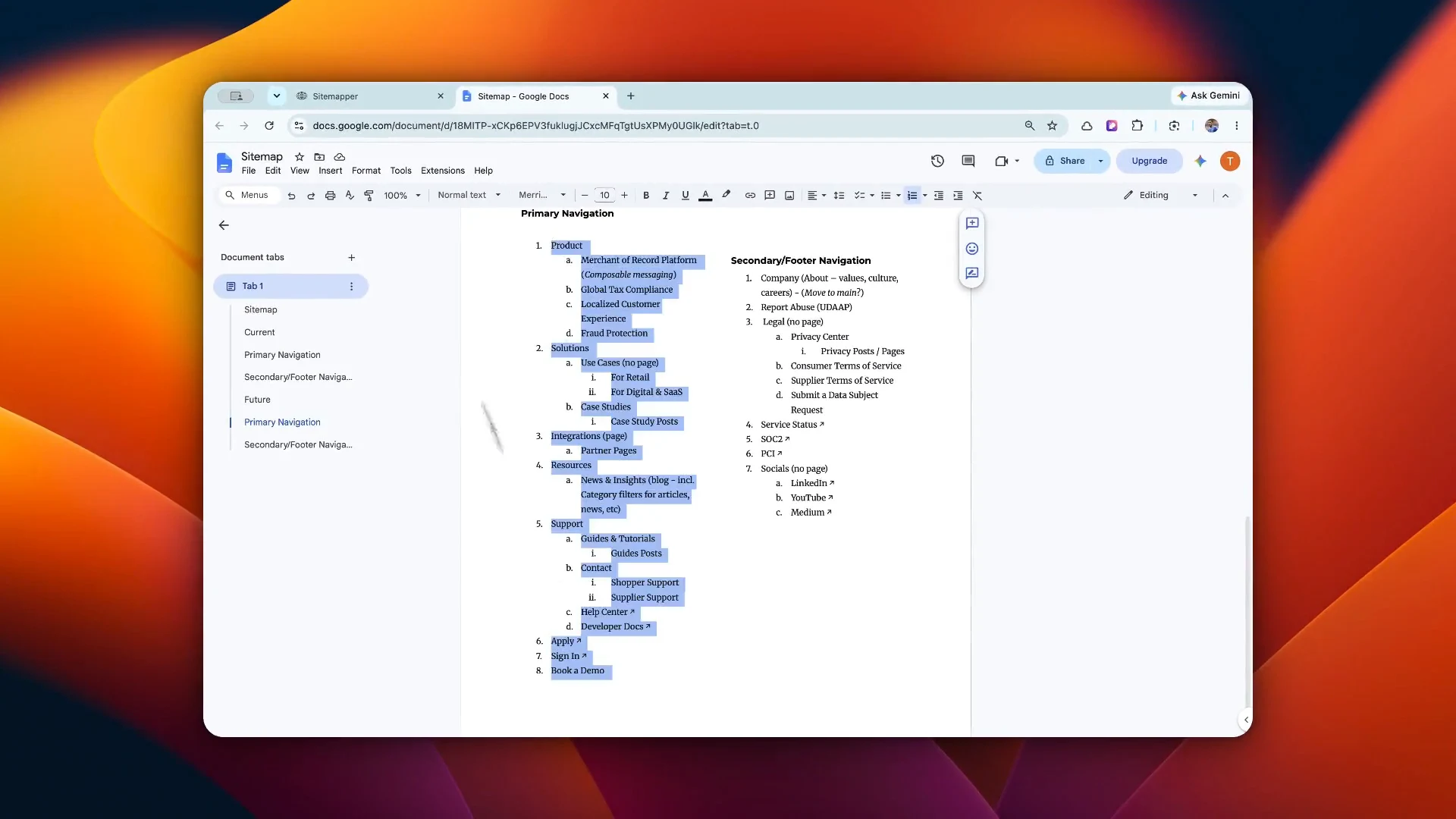
Task: Click the Gemini sparkle icon beside Upgrade
Action: click(x=1200, y=161)
